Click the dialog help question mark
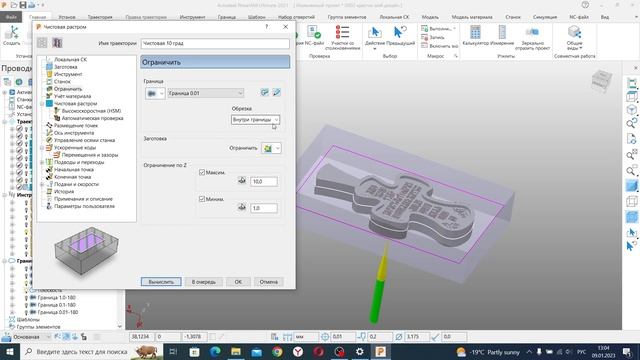 click(267, 27)
